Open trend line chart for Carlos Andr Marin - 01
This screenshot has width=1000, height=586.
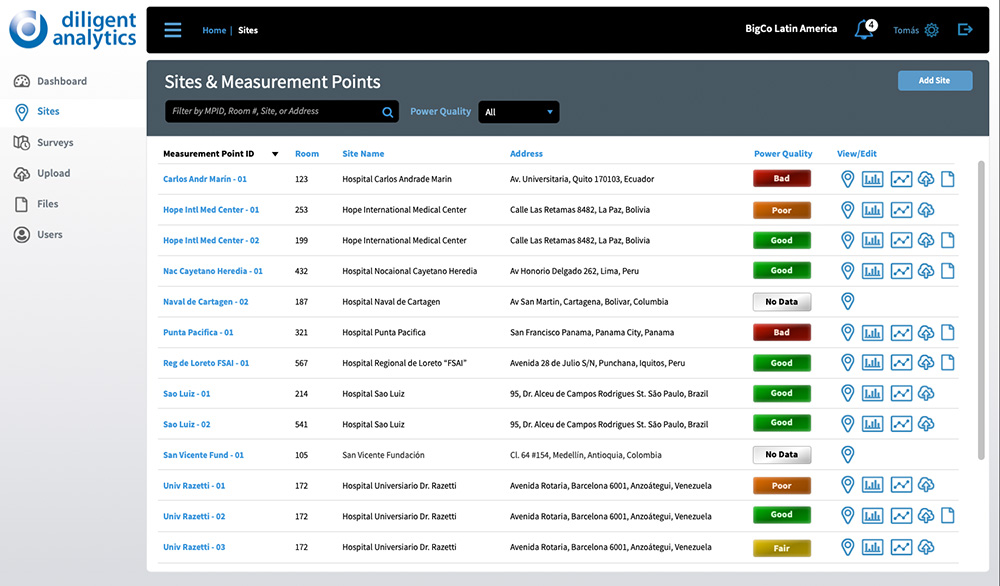coord(901,179)
